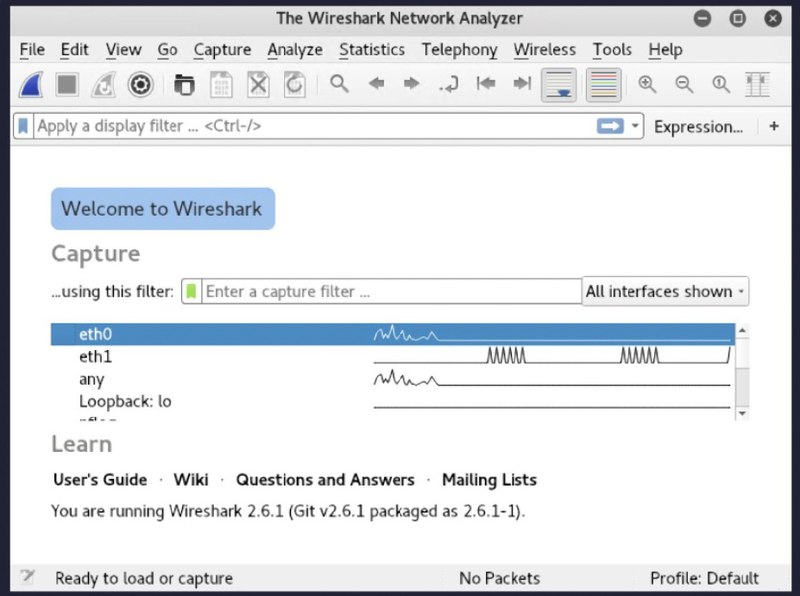Open the View menu
This screenshot has height=596, width=800.
[x=123, y=49]
